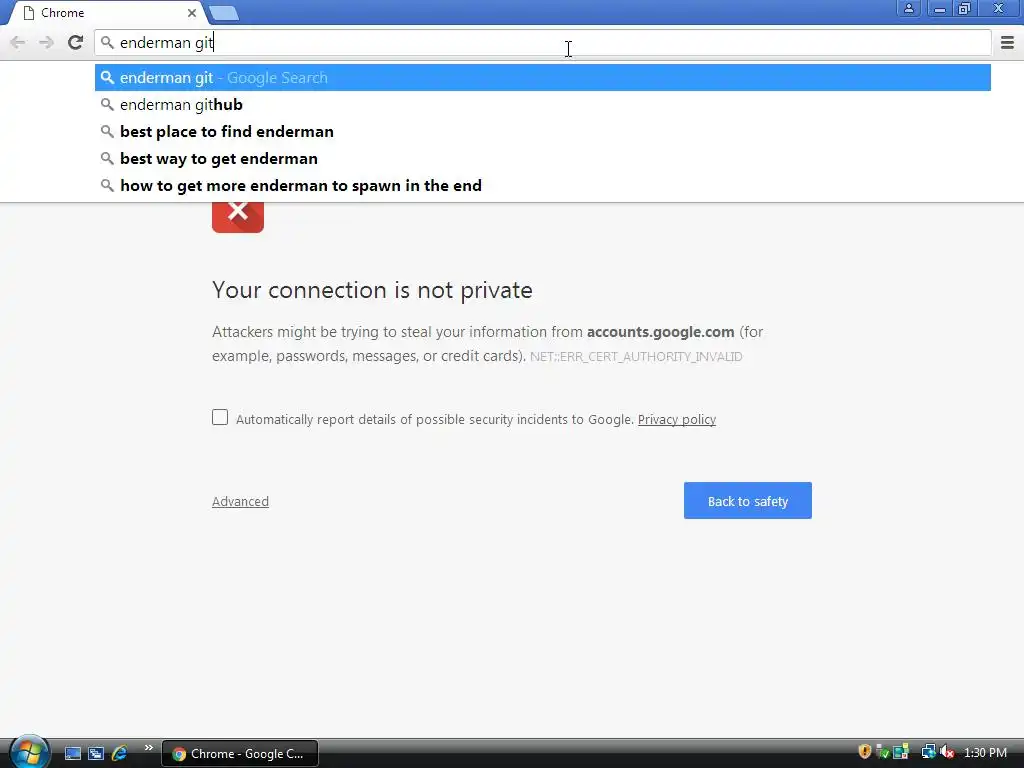1024x768 pixels.
Task: Click the red X error icon on page
Action: (x=238, y=216)
